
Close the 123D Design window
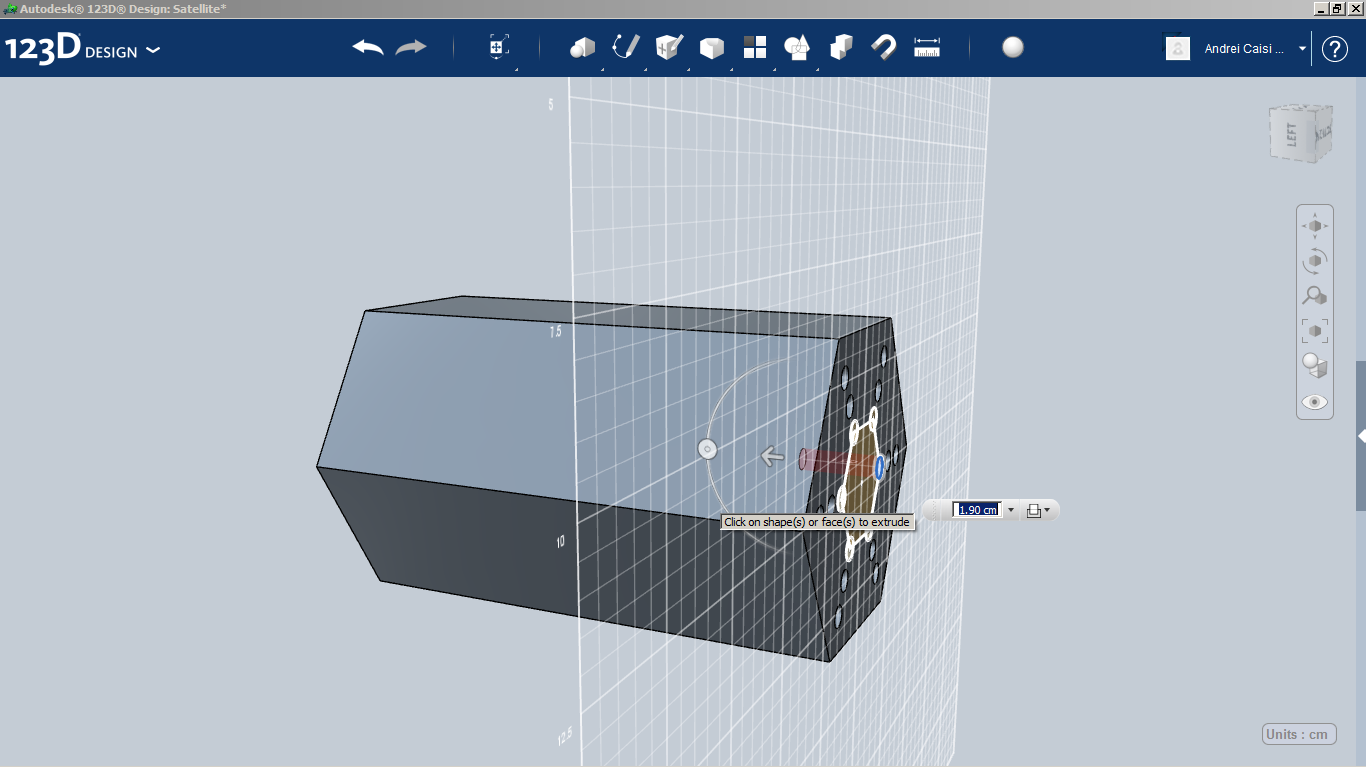click(x=1354, y=8)
